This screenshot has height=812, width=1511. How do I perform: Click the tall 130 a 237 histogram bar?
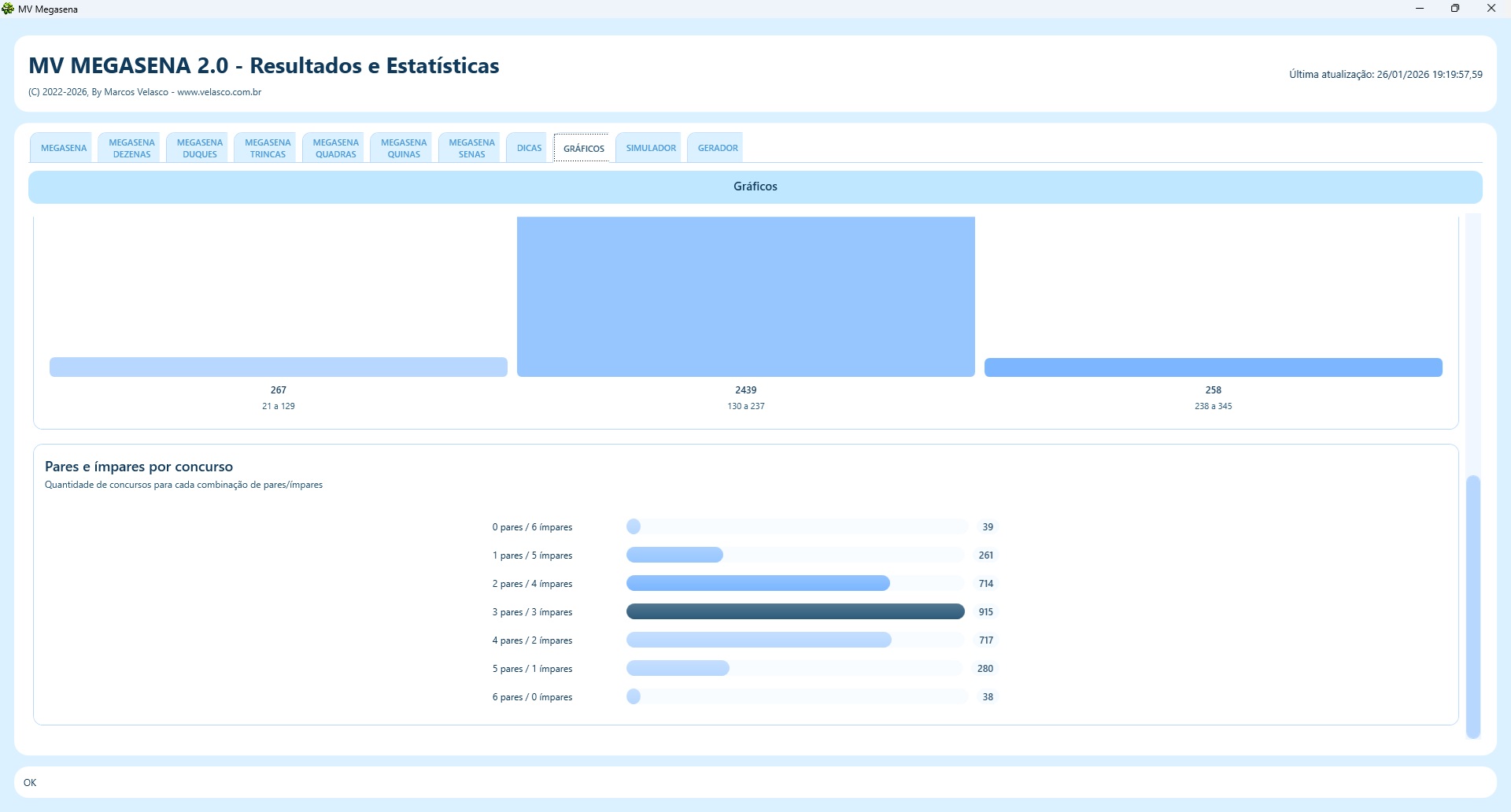(x=745, y=297)
